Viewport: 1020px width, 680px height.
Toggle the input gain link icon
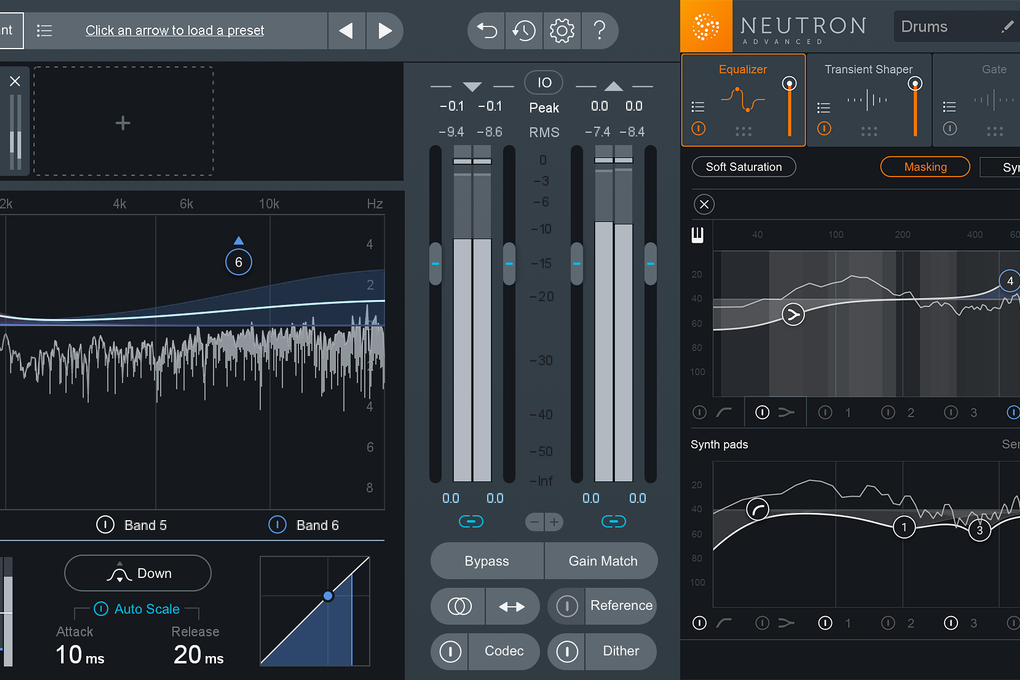click(471, 522)
